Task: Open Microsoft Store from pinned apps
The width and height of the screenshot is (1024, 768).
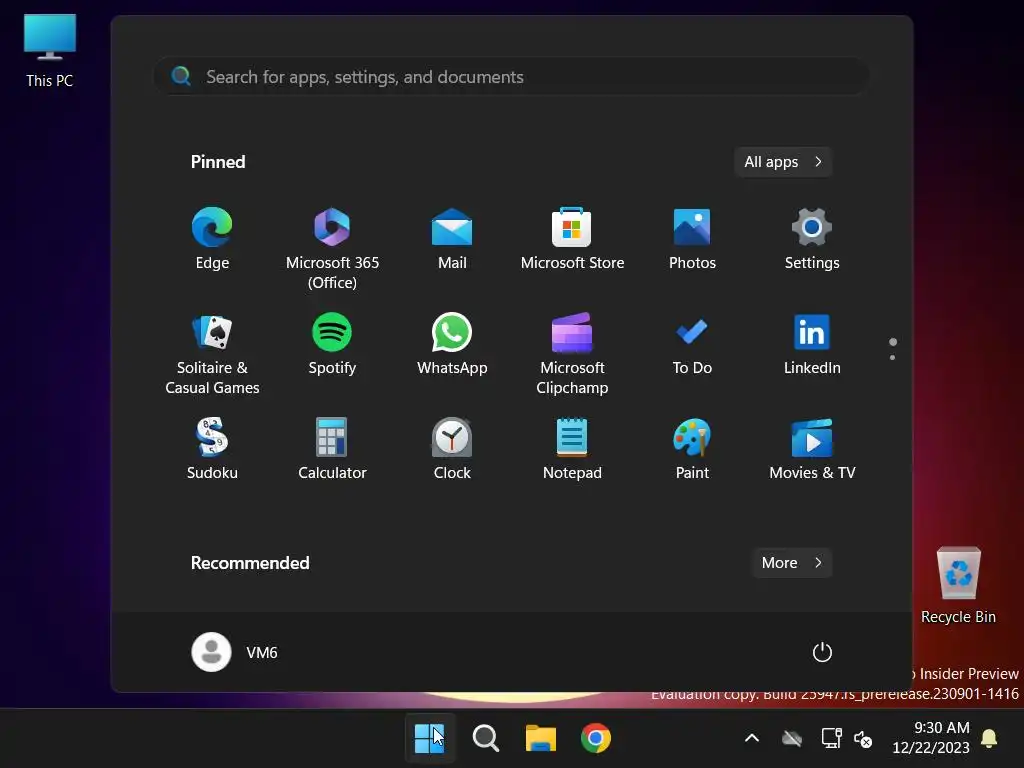Action: [572, 239]
